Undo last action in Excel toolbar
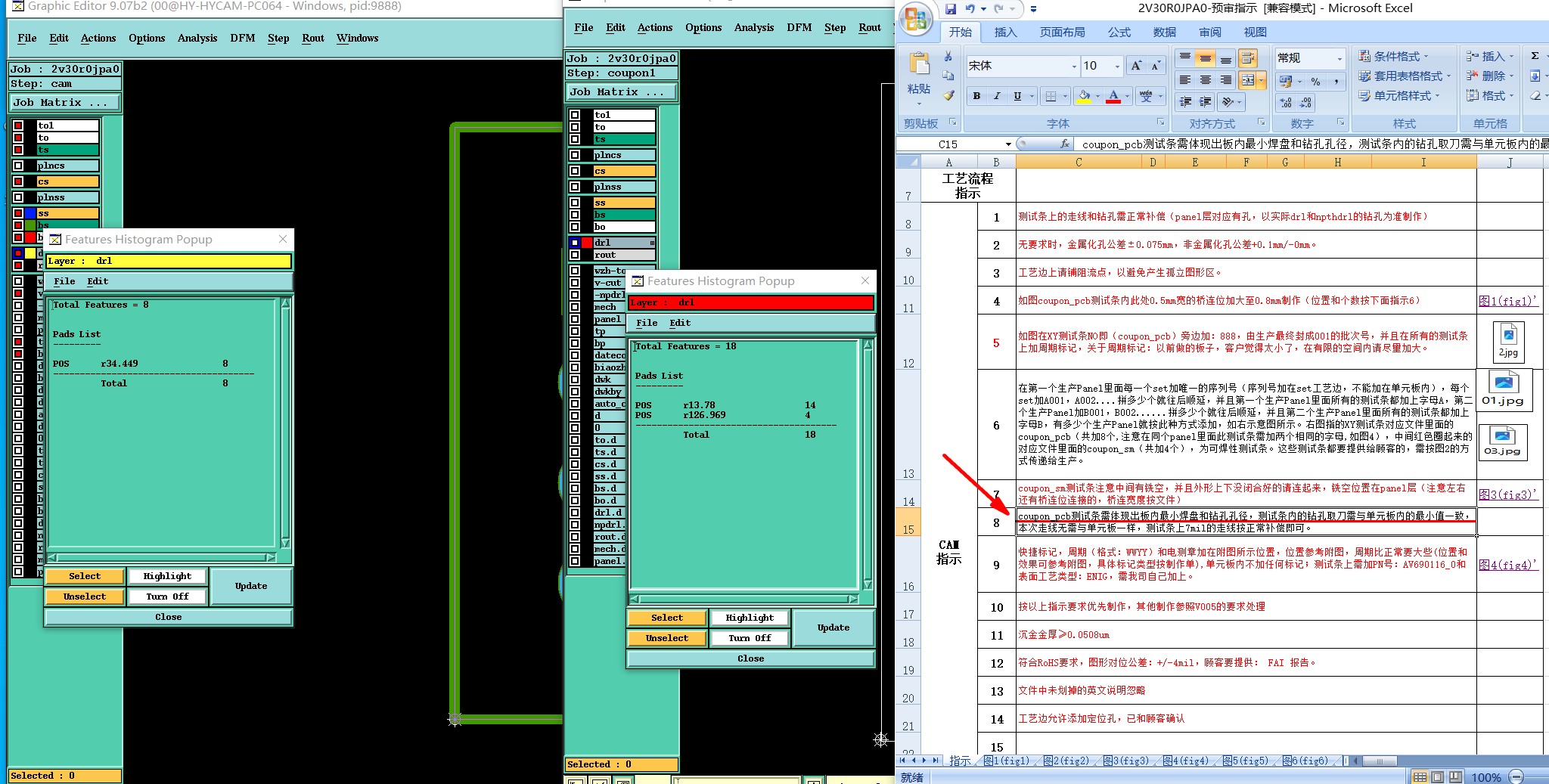1549x784 pixels. [x=970, y=9]
